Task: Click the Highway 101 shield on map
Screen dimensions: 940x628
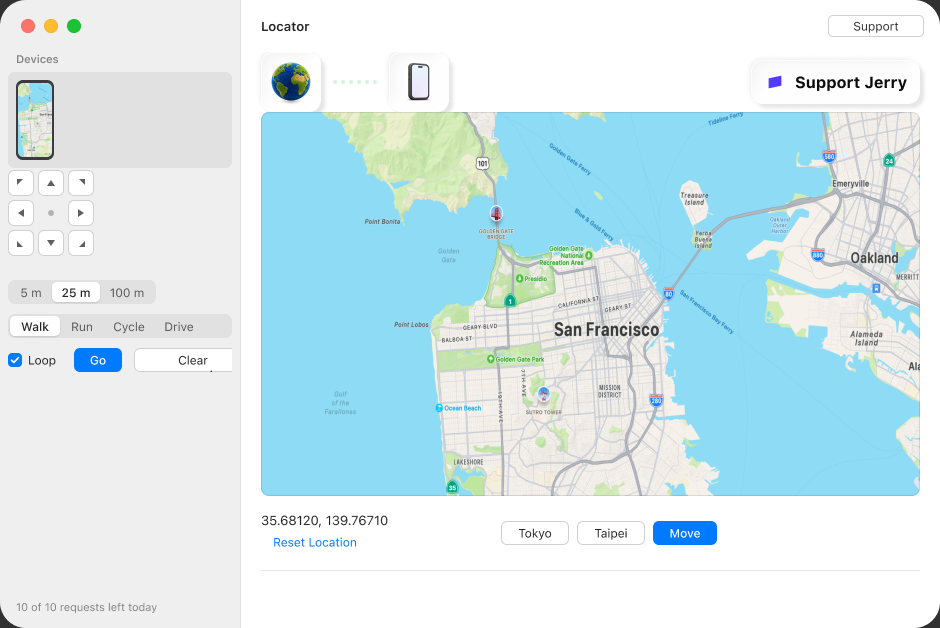Action: click(483, 163)
